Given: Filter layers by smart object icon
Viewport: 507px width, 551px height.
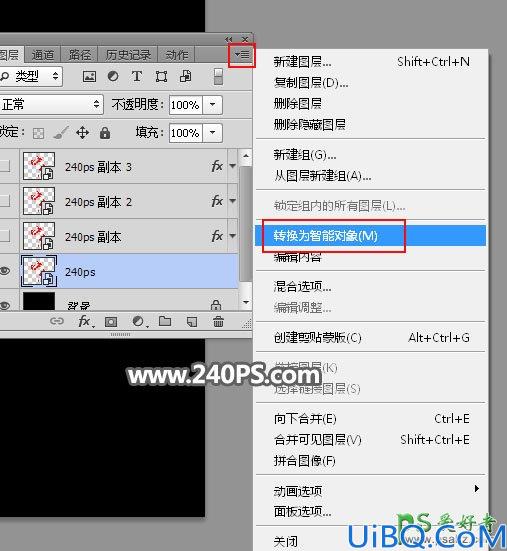Looking at the screenshot, I should 186,76.
